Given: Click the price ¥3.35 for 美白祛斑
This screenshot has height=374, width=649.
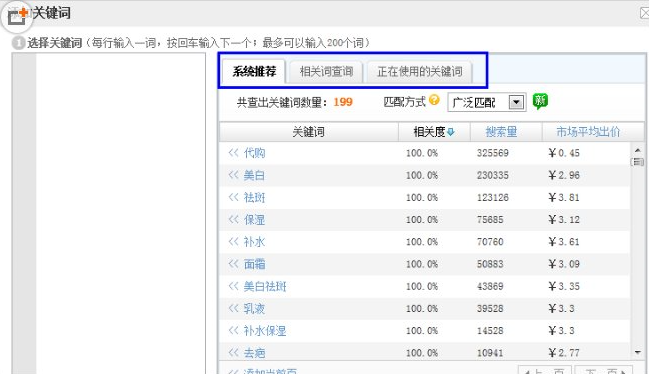Looking at the screenshot, I should tap(564, 287).
